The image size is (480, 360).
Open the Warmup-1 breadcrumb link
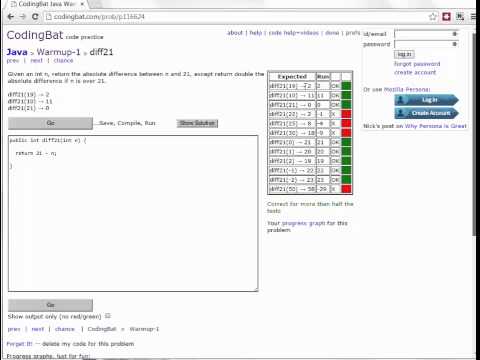point(59,52)
